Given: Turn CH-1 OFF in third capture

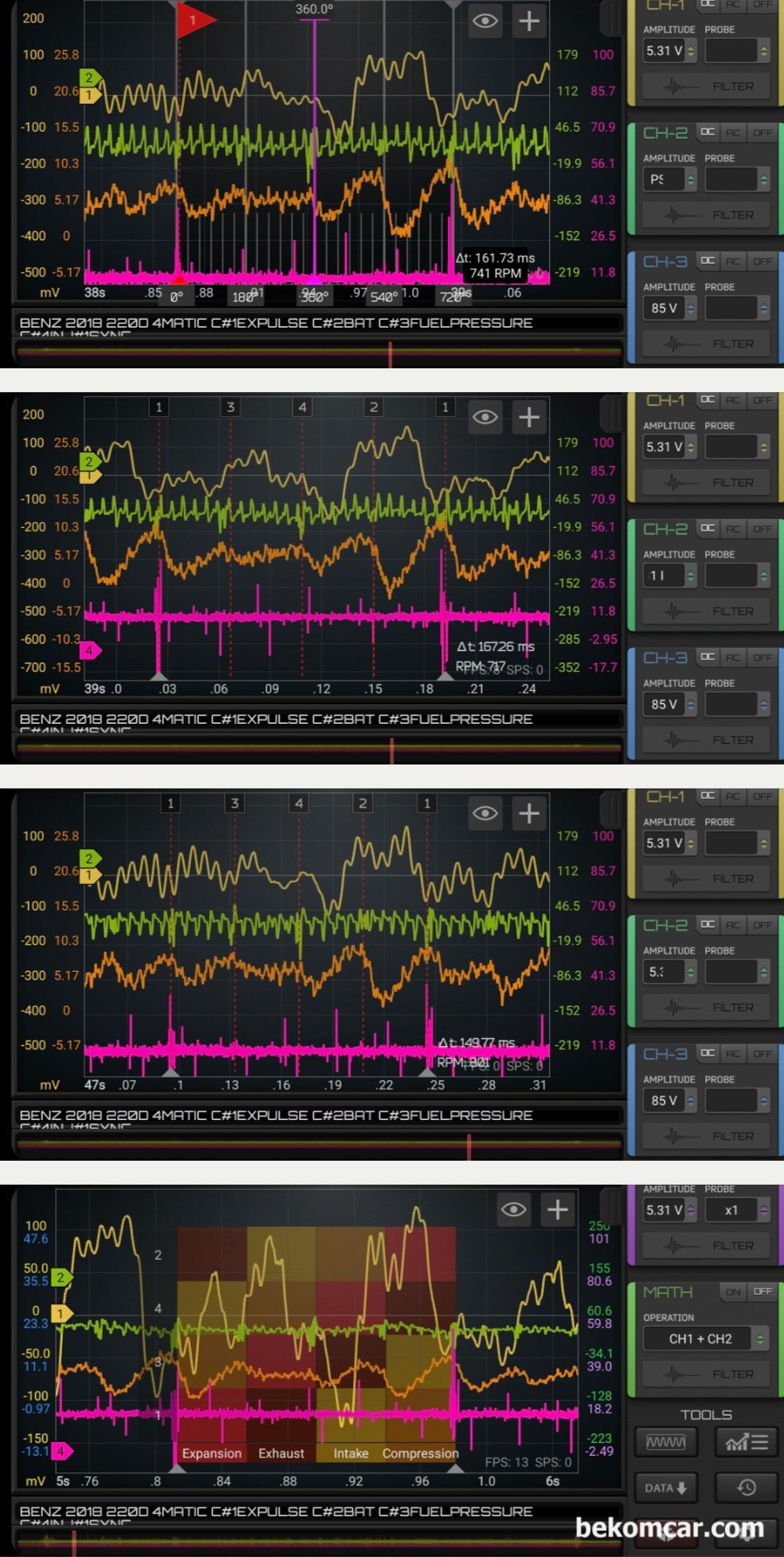Looking at the screenshot, I should pos(762,796).
